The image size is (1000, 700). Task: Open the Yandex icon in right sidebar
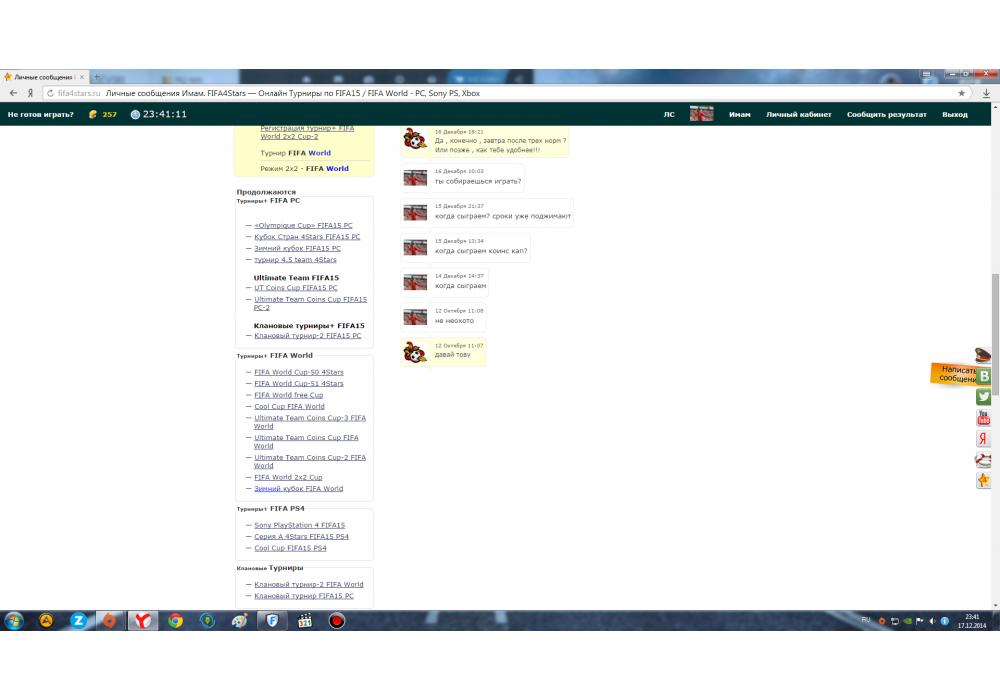click(x=984, y=439)
